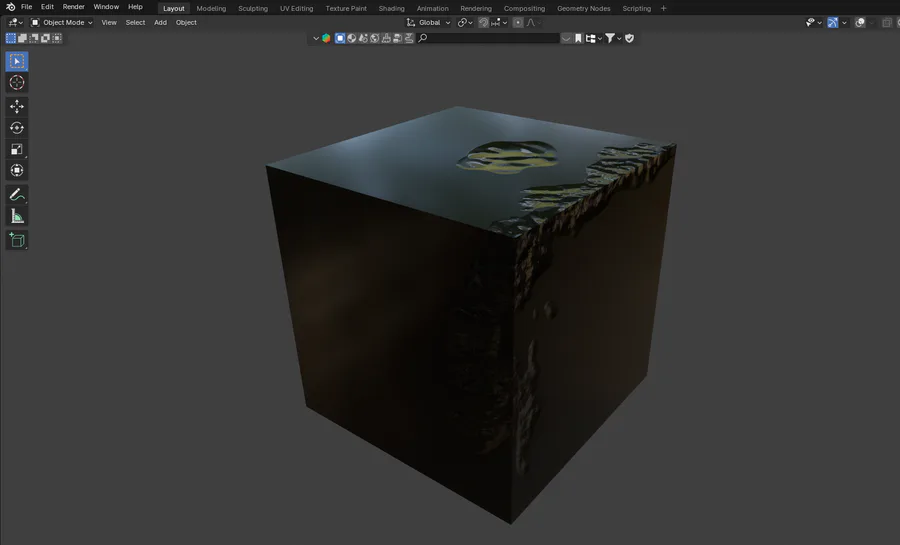Activate the 3D Cursor tool
Screen dimensions: 900x545
tap(17, 83)
